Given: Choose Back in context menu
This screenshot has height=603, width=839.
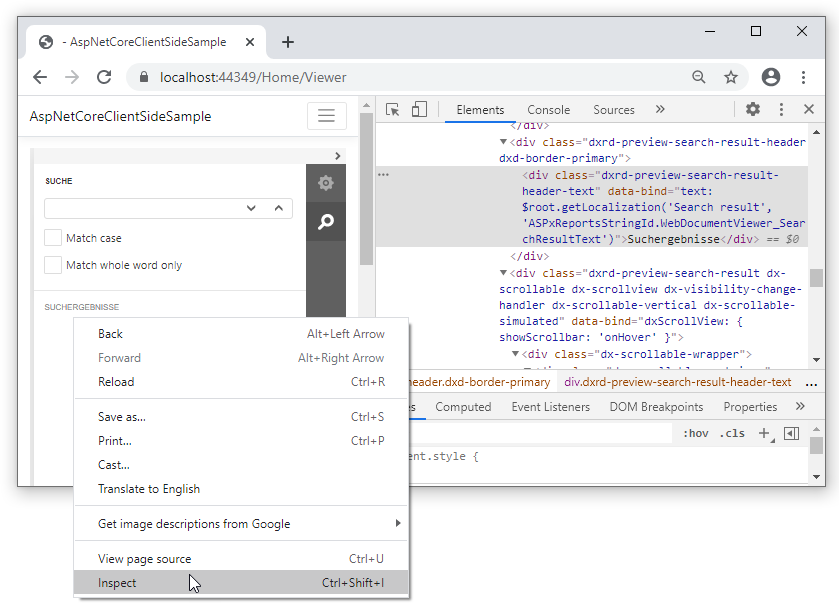Looking at the screenshot, I should click(x=241, y=333).
